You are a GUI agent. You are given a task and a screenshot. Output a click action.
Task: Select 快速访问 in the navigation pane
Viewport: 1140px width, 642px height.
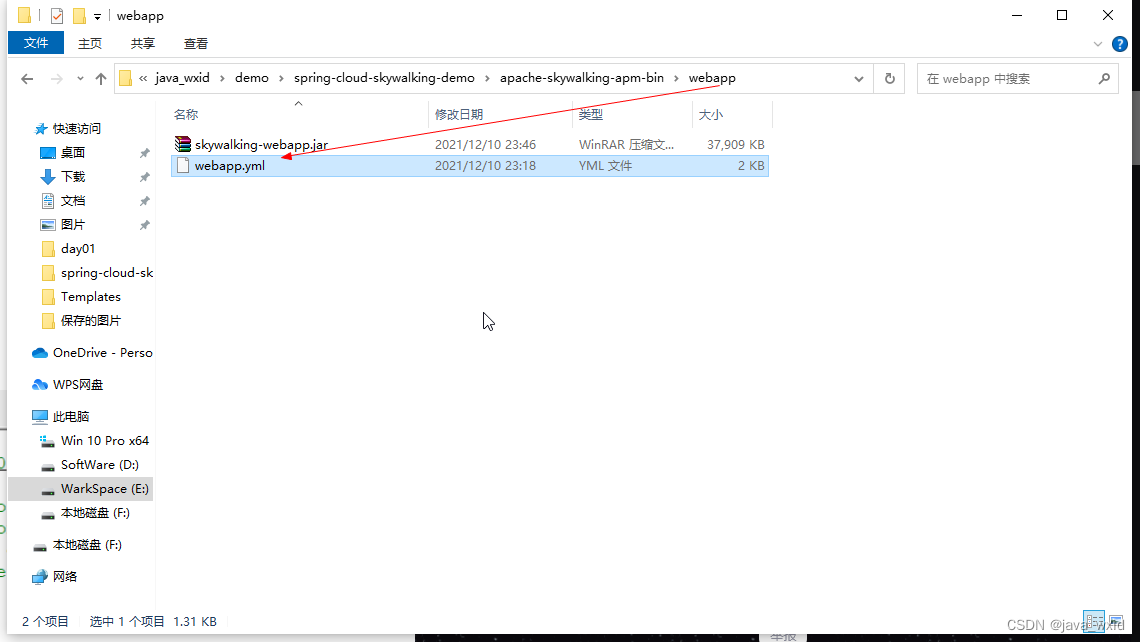tap(76, 129)
